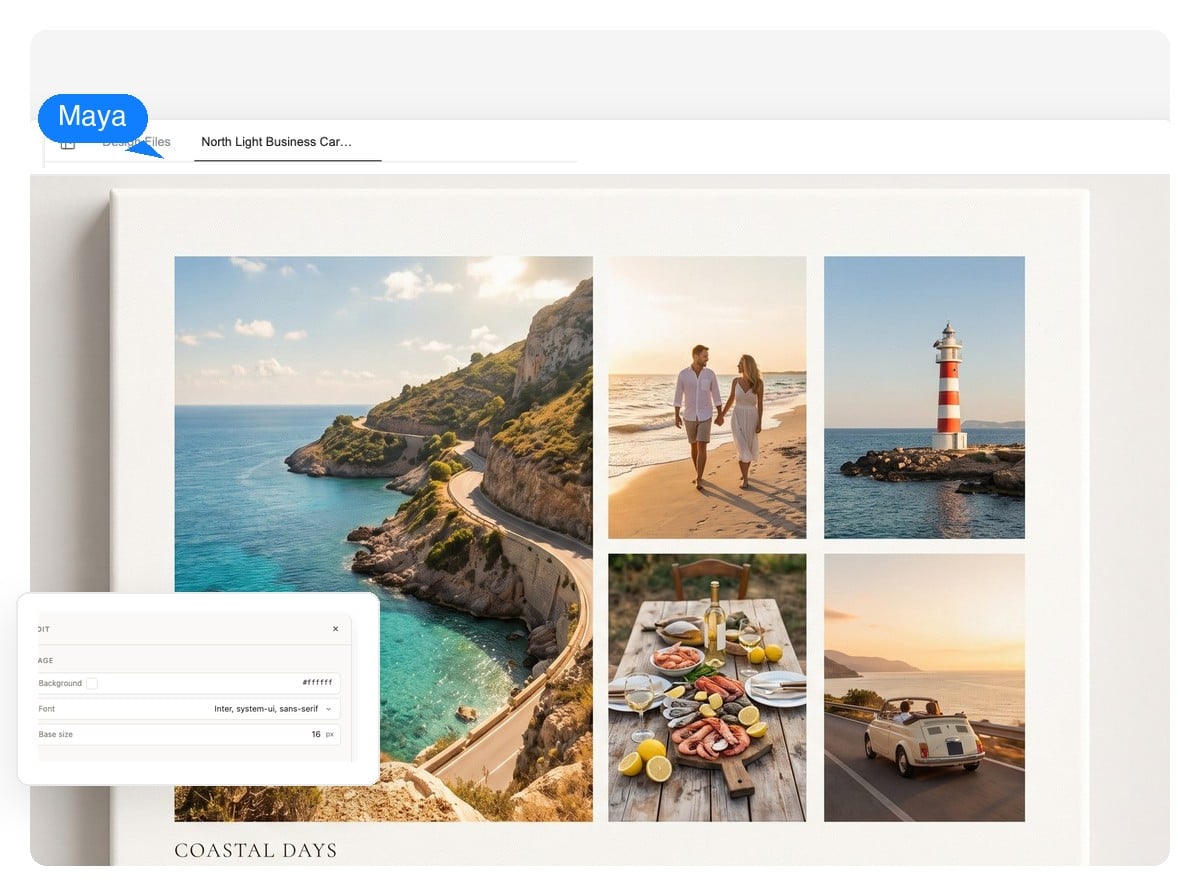Viewport: 1200px width, 896px height.
Task: Close the edit panel with the X
Action: click(335, 629)
